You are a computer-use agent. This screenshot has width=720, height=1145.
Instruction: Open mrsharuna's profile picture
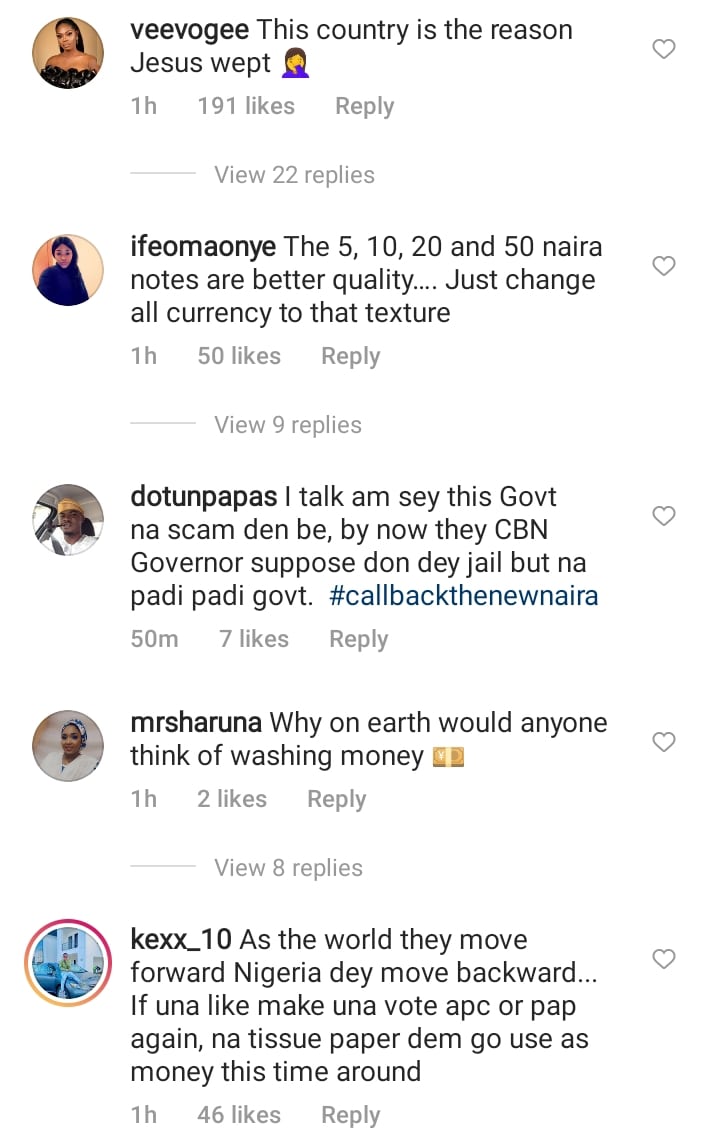click(68, 746)
